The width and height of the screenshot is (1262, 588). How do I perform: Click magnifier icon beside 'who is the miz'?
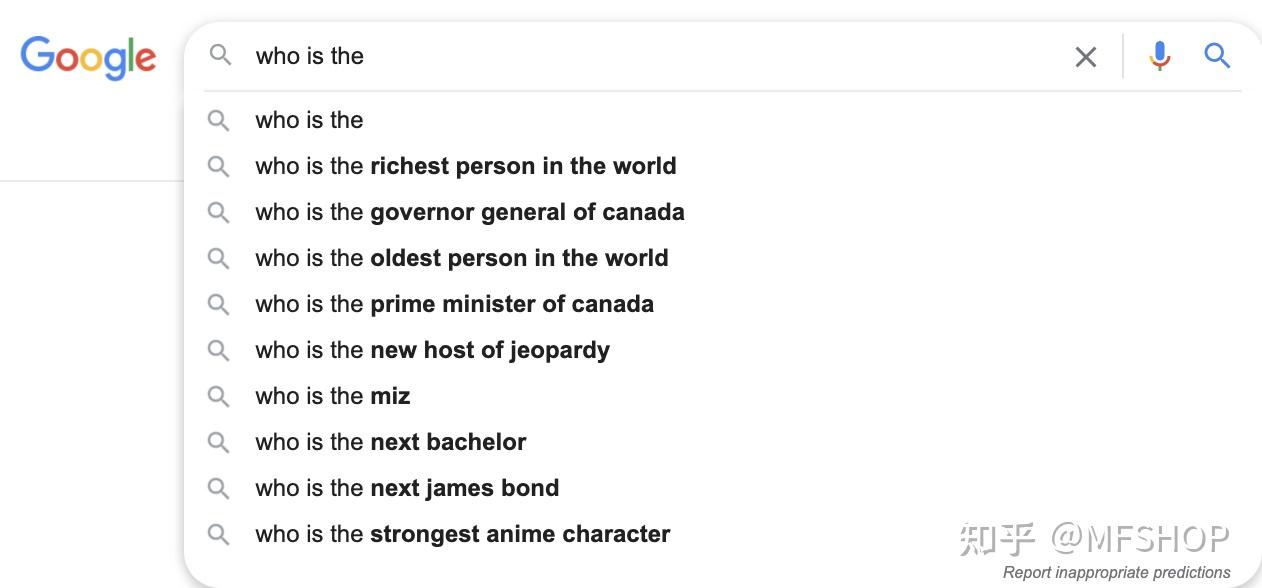[x=218, y=396]
